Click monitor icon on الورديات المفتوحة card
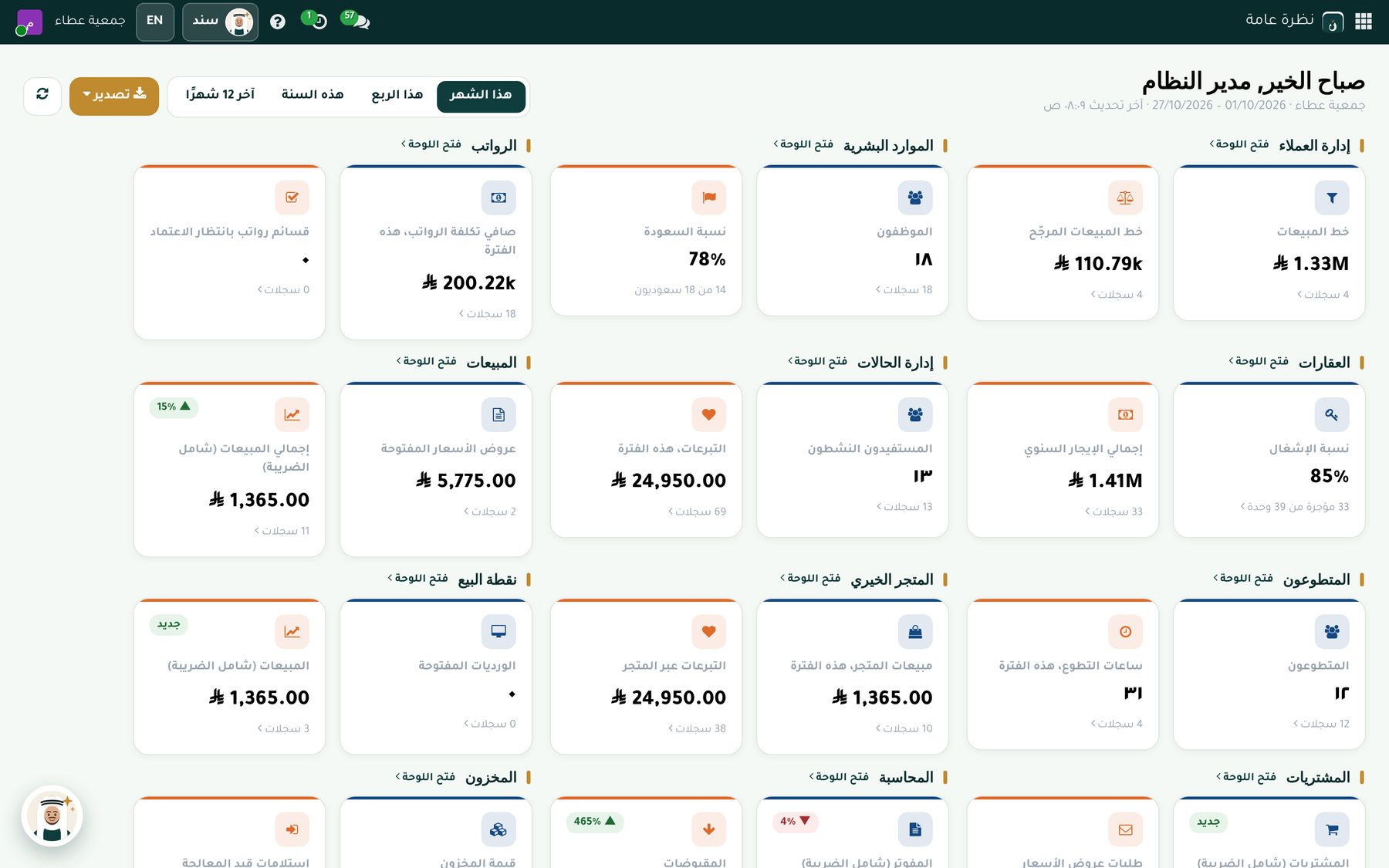 coord(498,631)
